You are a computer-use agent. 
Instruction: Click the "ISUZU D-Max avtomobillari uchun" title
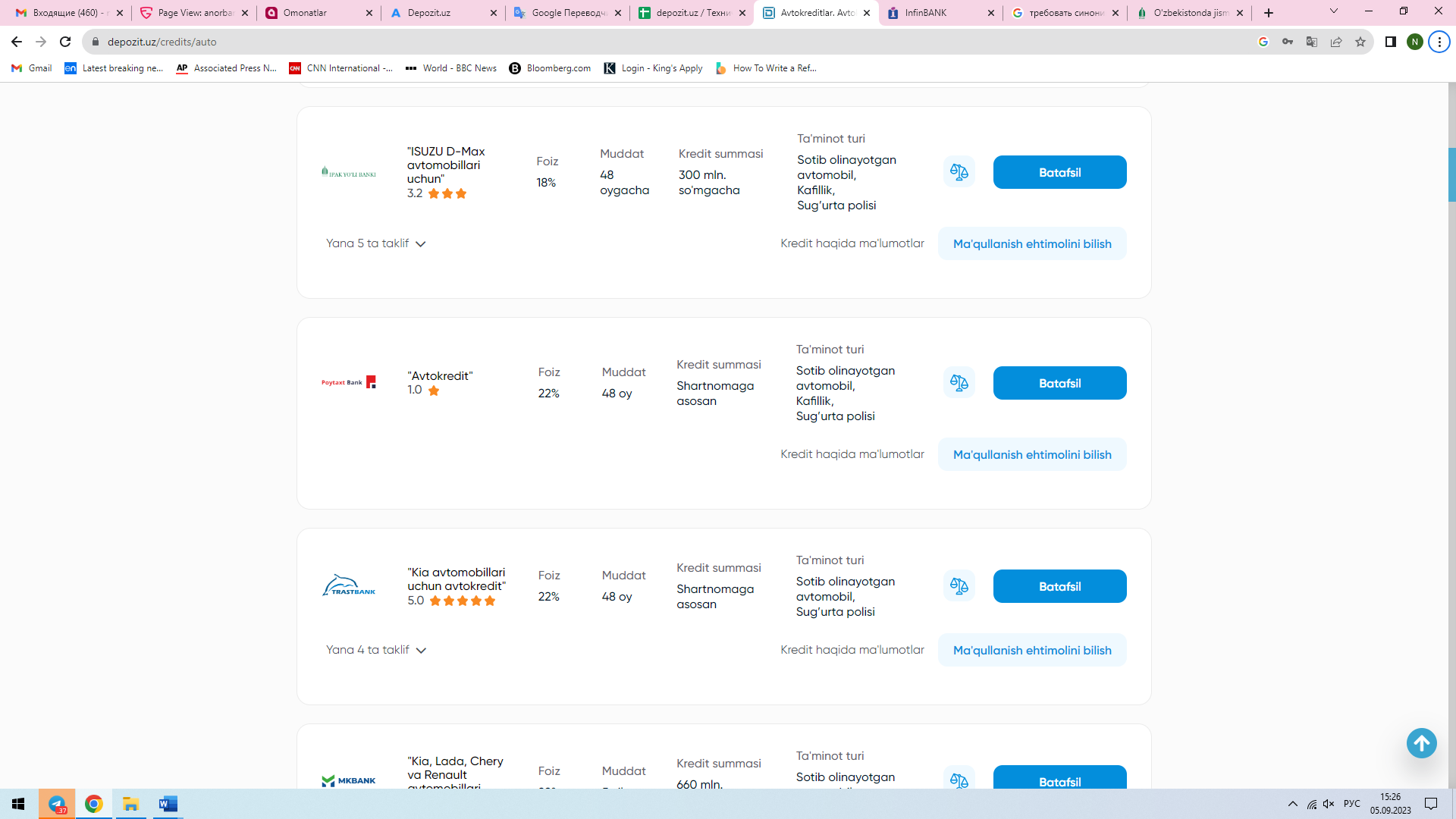pos(446,165)
